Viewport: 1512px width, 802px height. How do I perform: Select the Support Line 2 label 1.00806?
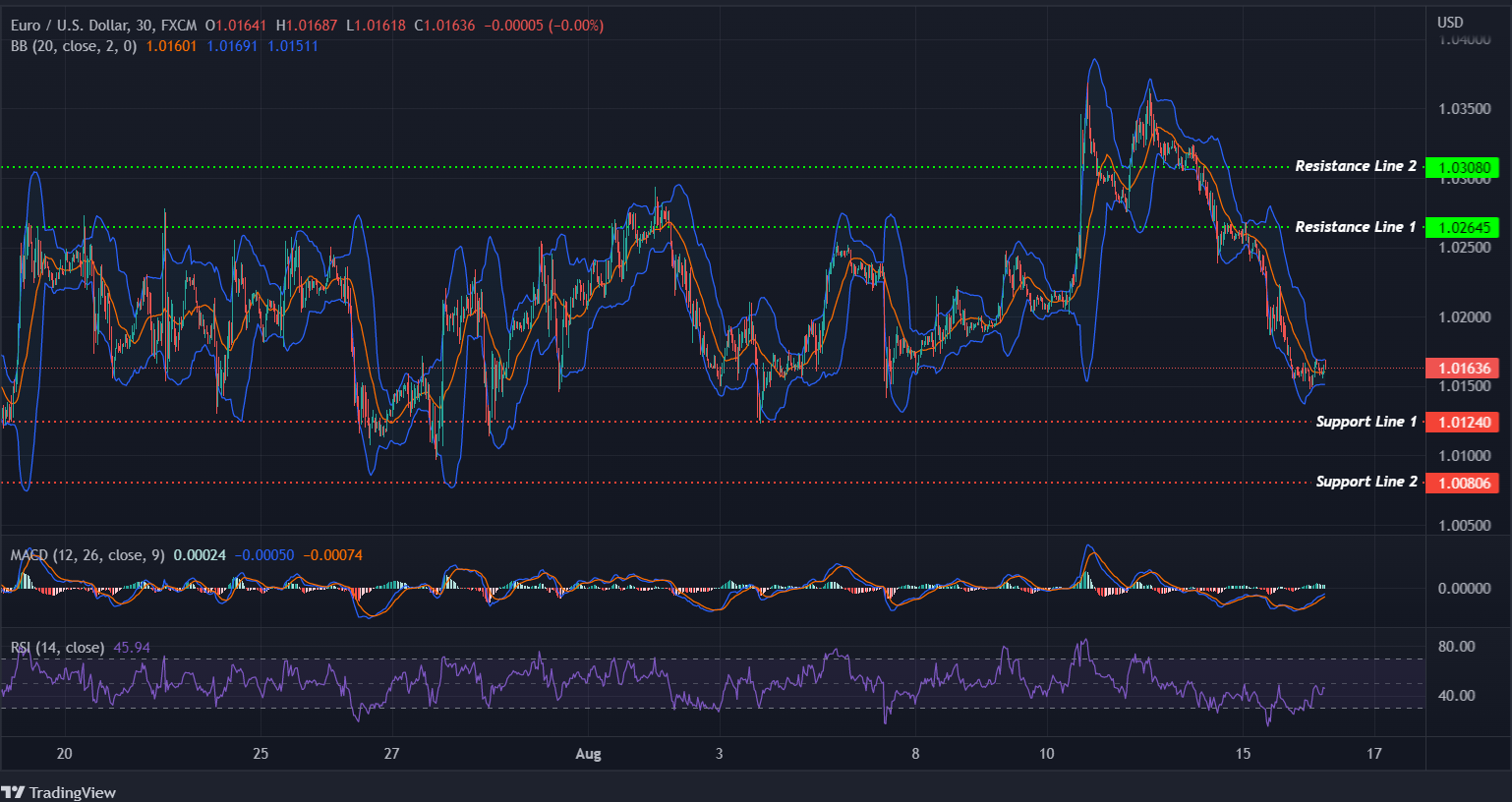click(1461, 482)
